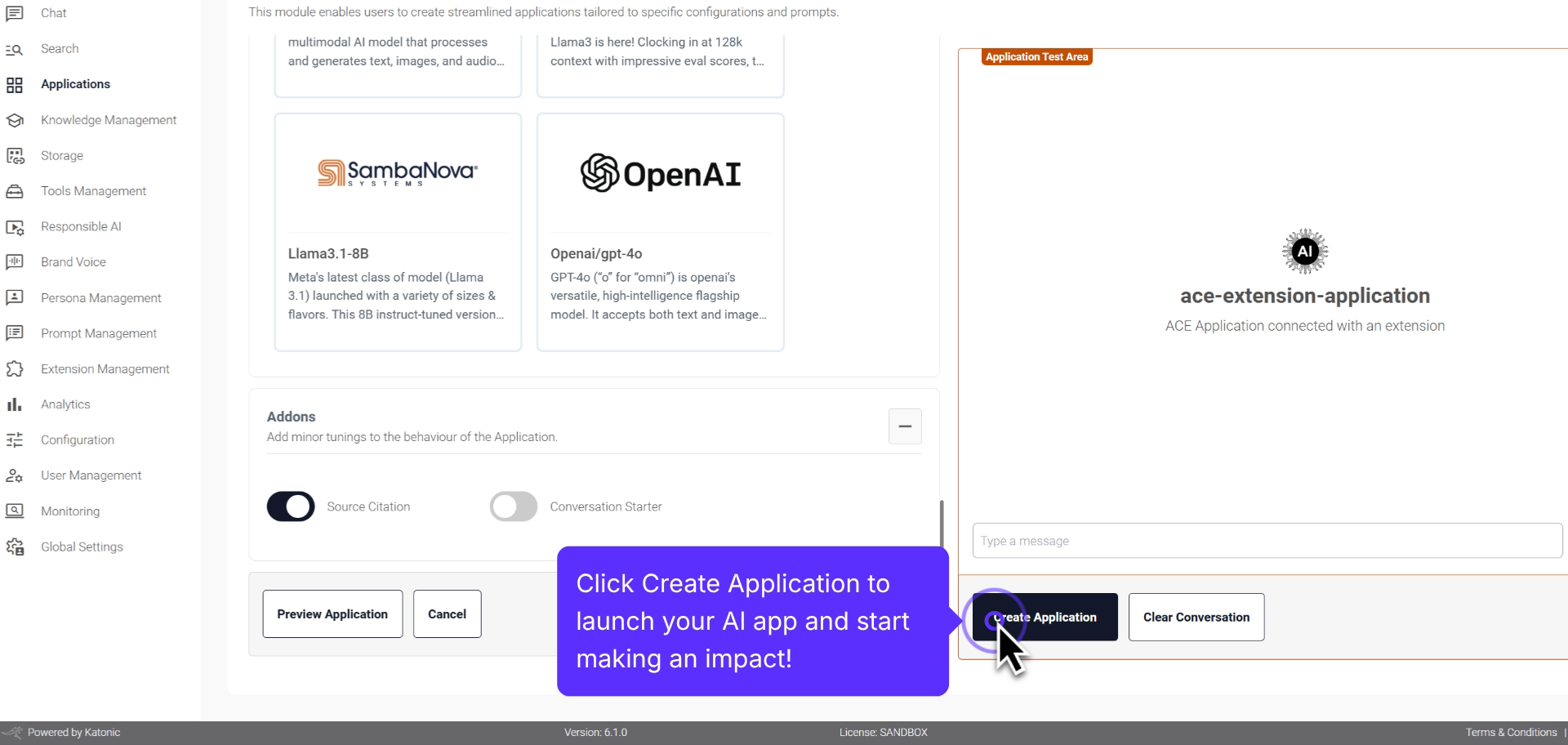Click Clear Conversation in the test area
Viewport: 1568px width, 745px height.
(1196, 617)
